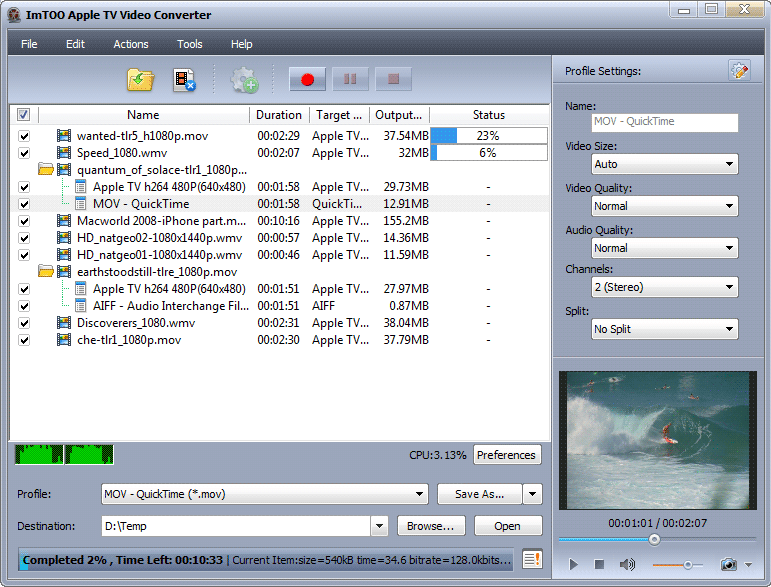Sort the list by the Duration column
The image size is (771, 587).
click(x=279, y=115)
